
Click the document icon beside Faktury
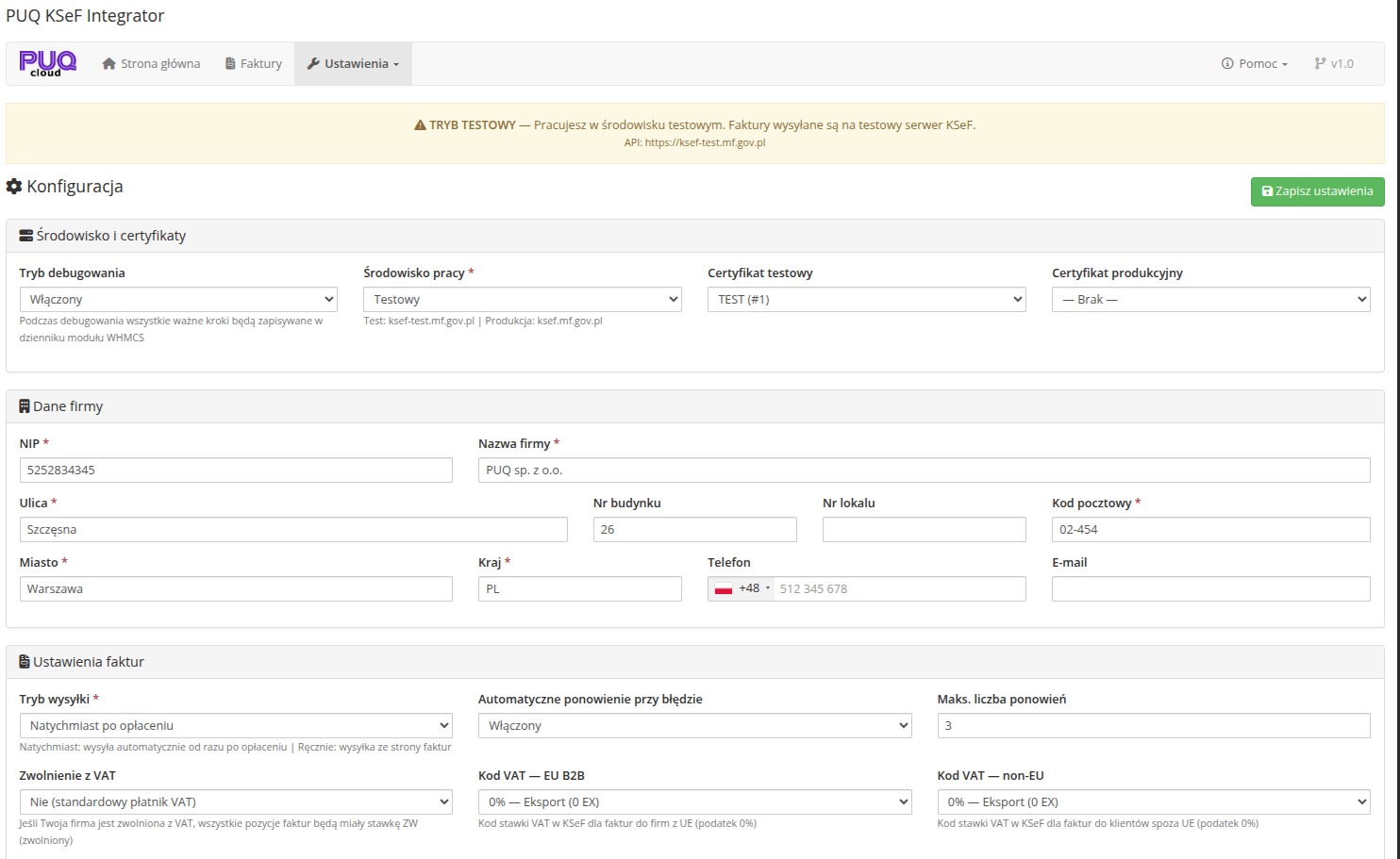[x=230, y=64]
